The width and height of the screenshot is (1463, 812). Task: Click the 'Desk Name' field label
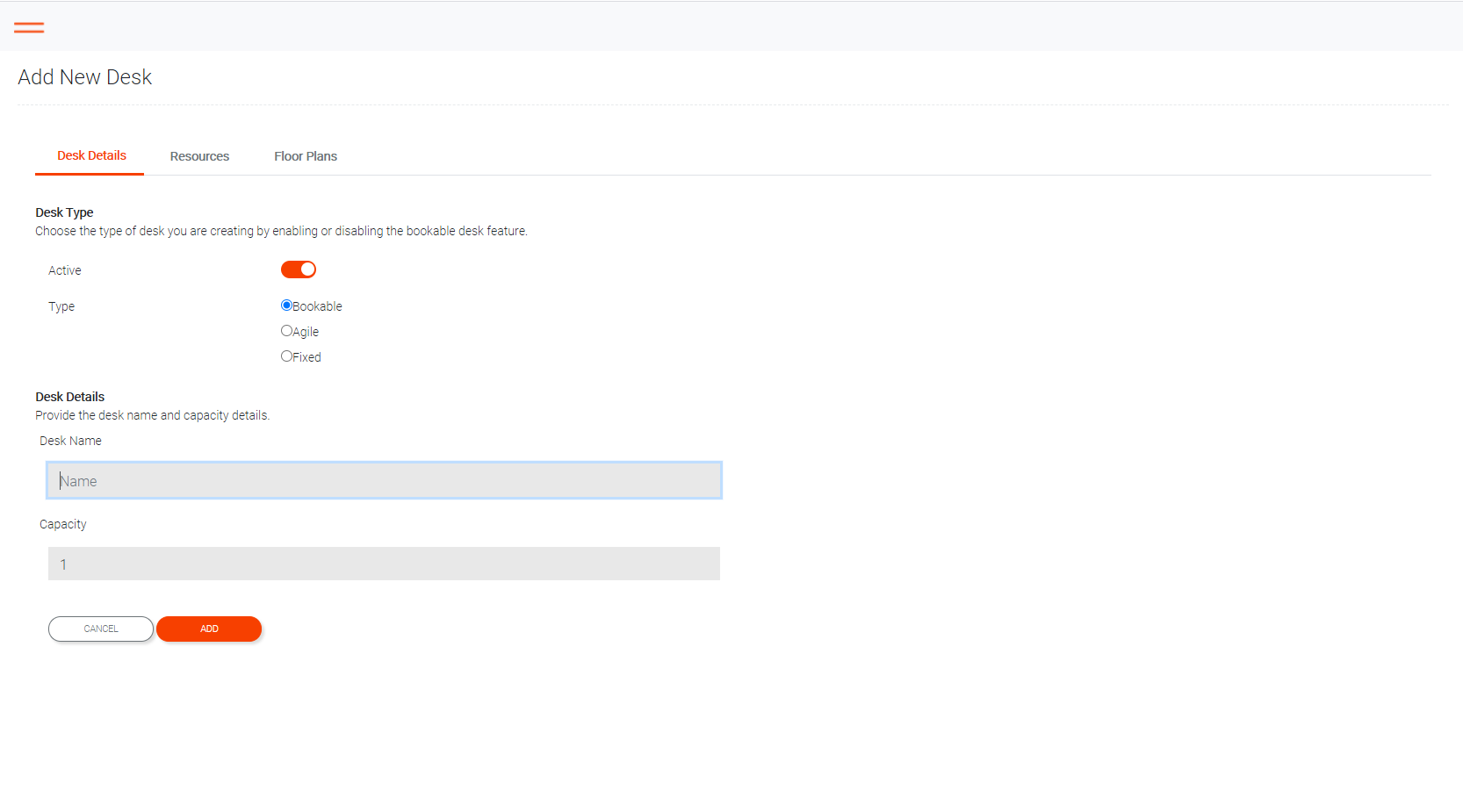pyautogui.click(x=70, y=441)
